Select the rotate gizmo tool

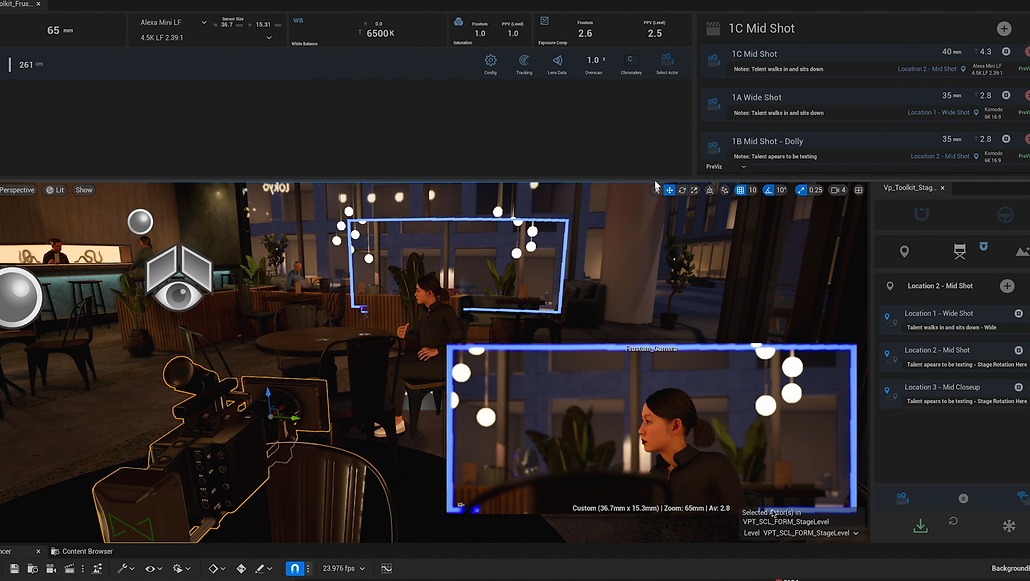(682, 190)
